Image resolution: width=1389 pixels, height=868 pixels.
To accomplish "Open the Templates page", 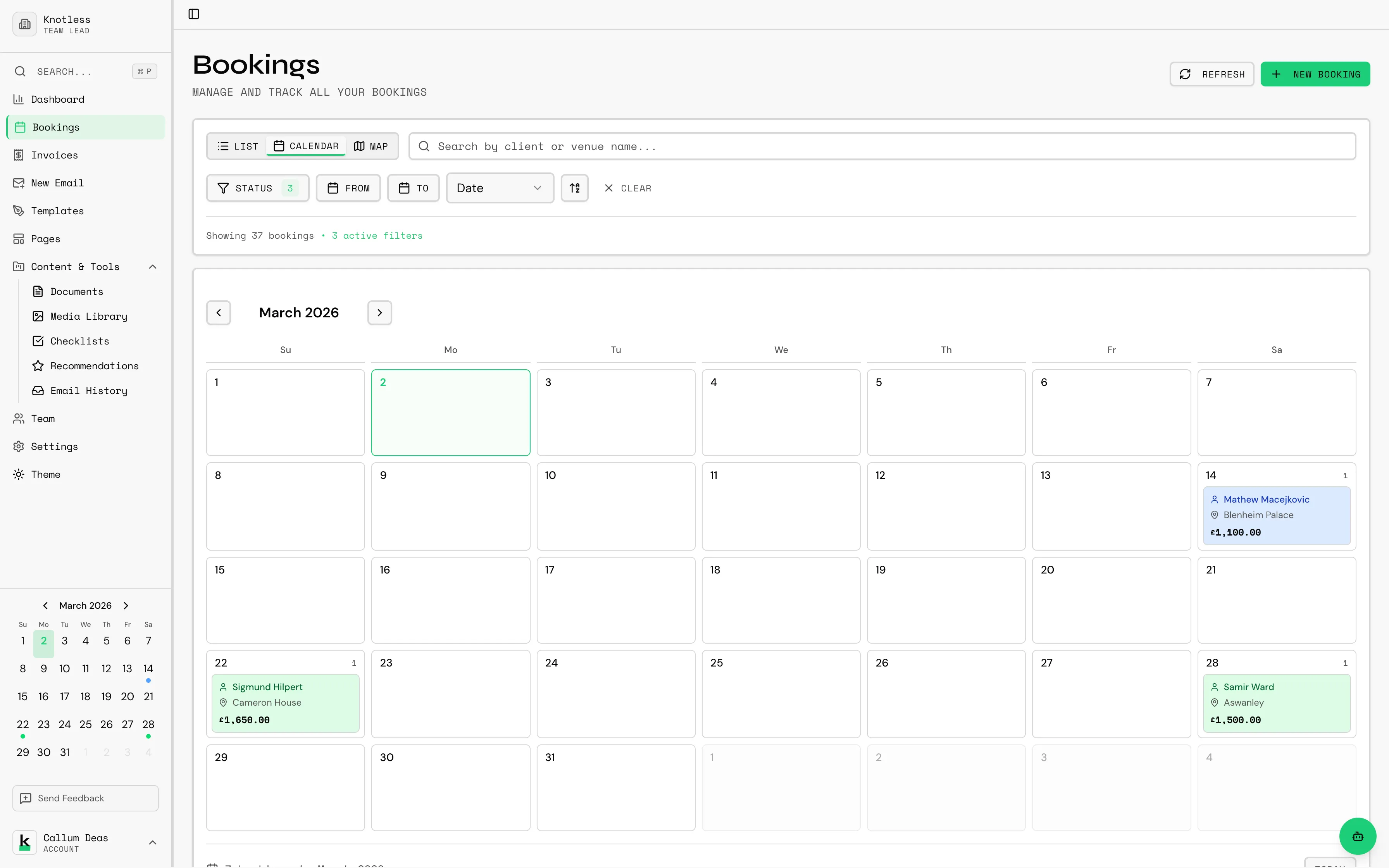I will (x=57, y=211).
